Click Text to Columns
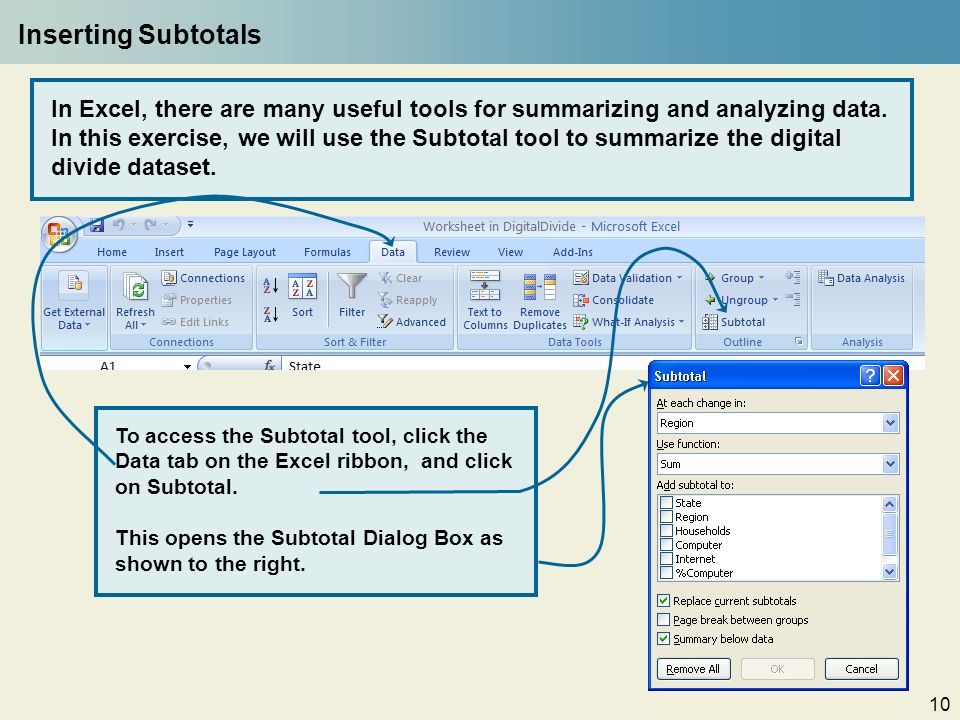Viewport: 960px width, 720px height. coord(485,301)
